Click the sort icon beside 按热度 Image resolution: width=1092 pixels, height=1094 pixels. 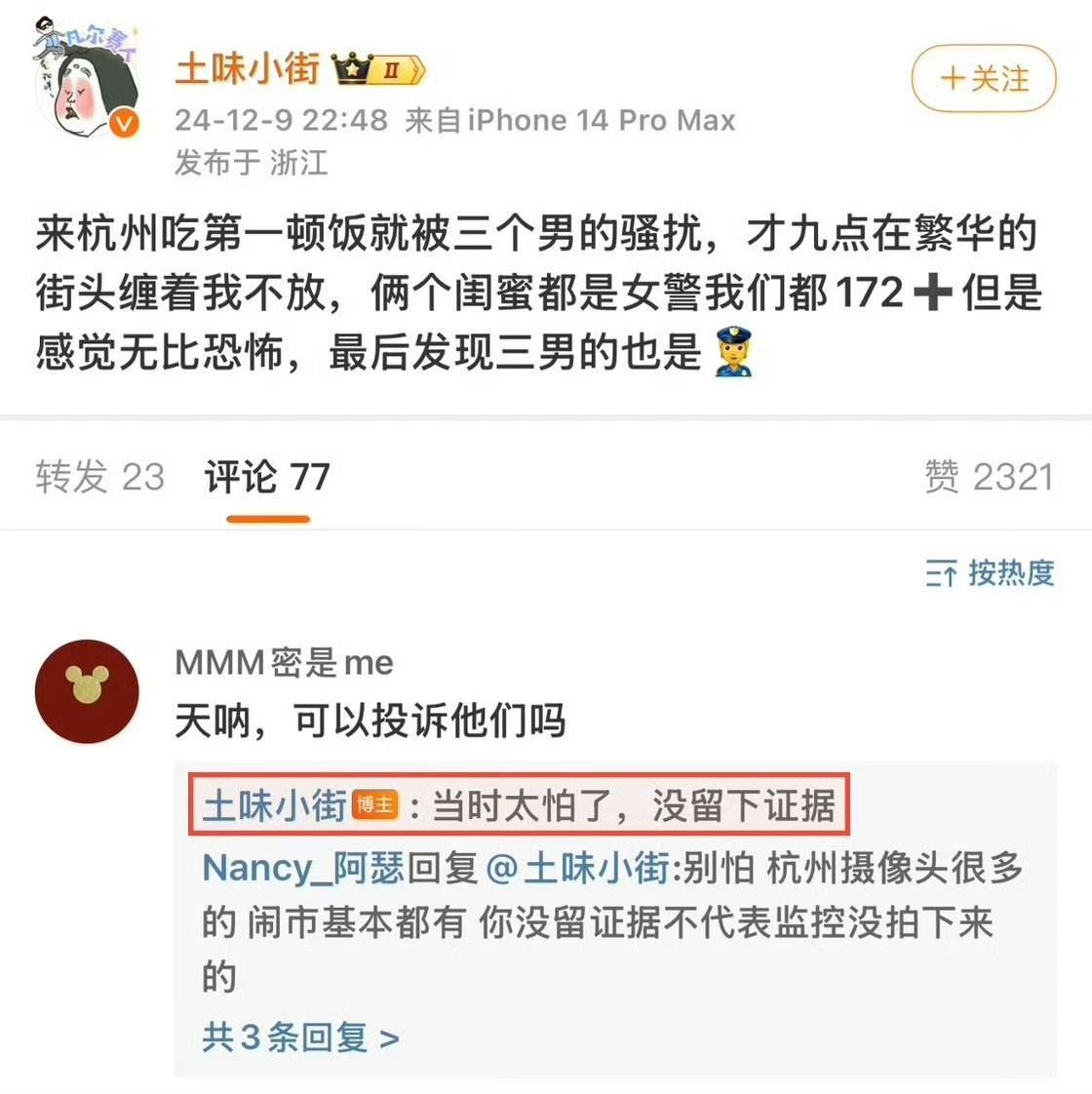(x=941, y=573)
